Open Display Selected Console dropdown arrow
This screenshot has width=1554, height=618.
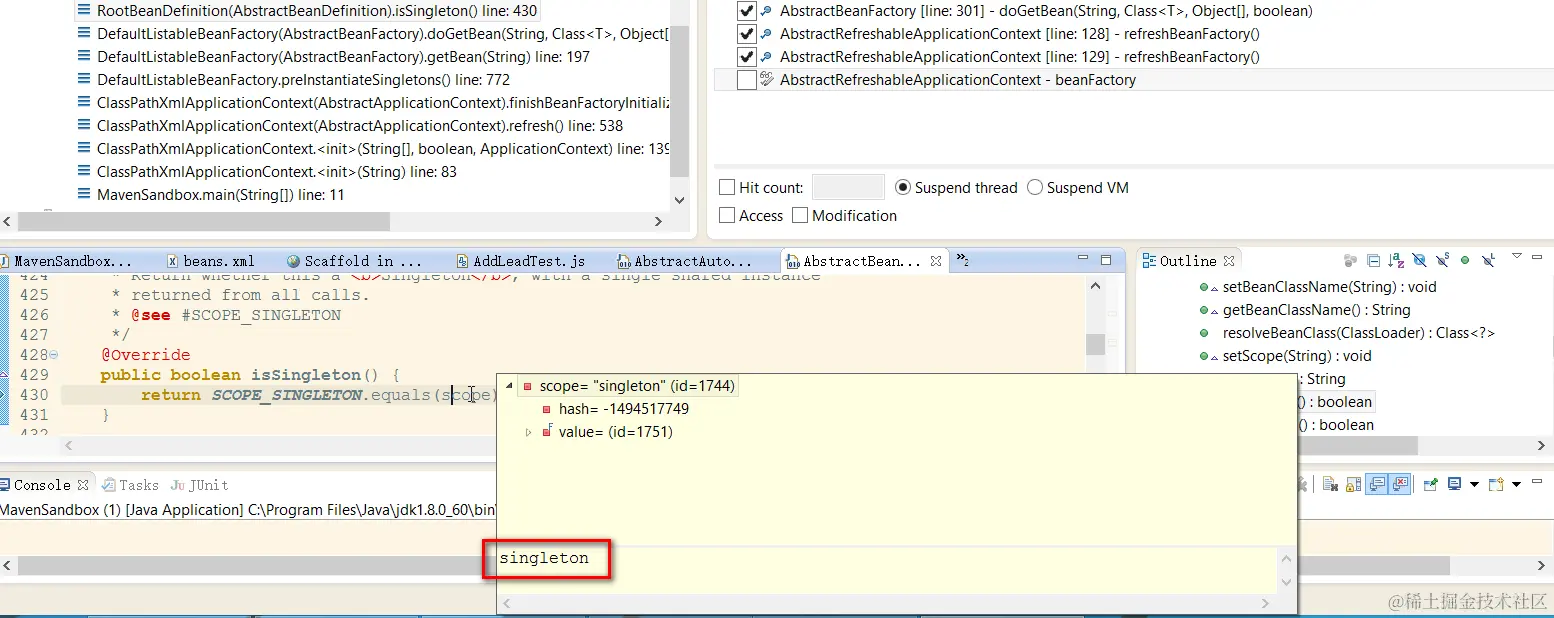pos(1474,485)
